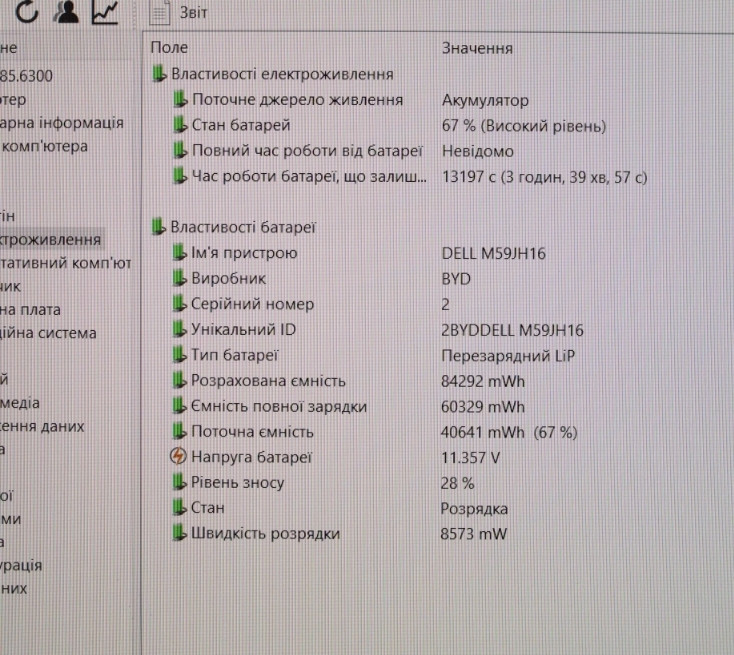The image size is (734, 655).
Task: Select the Напруга батареї field
Action: 251,457
